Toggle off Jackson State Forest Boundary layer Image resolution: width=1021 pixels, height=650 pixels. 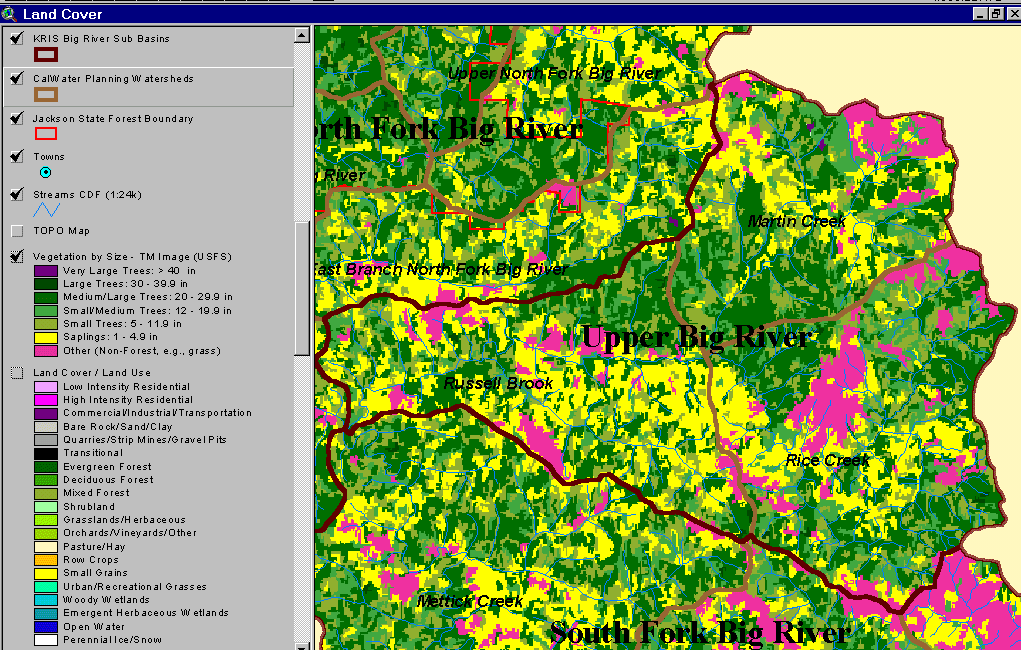click(x=17, y=119)
